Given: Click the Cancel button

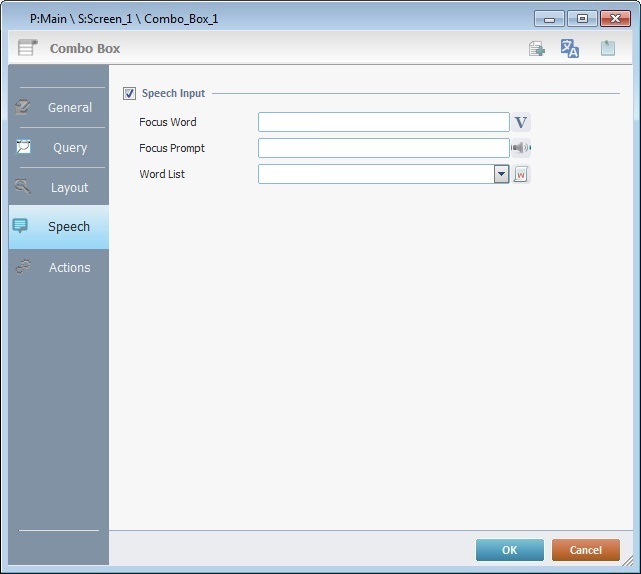Looking at the screenshot, I should click(585, 550).
